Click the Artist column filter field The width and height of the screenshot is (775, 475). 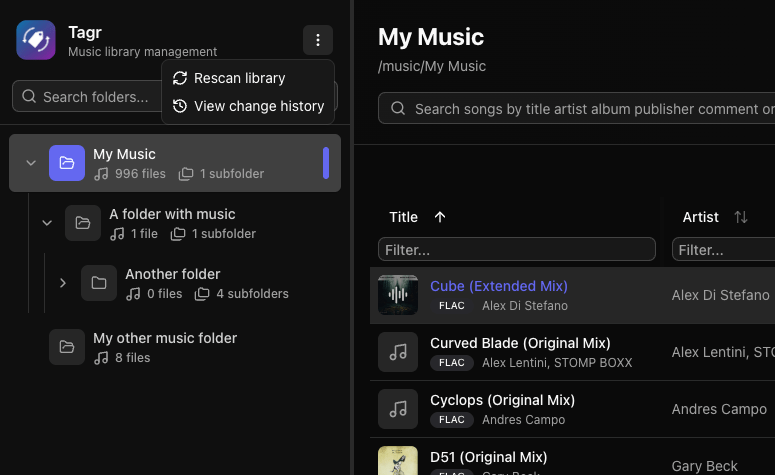[723, 249]
